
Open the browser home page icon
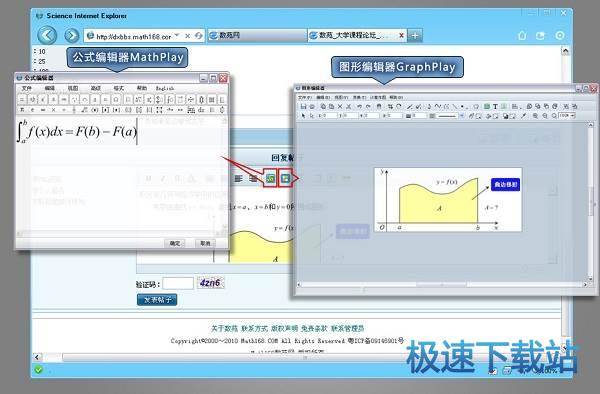[x=522, y=36]
